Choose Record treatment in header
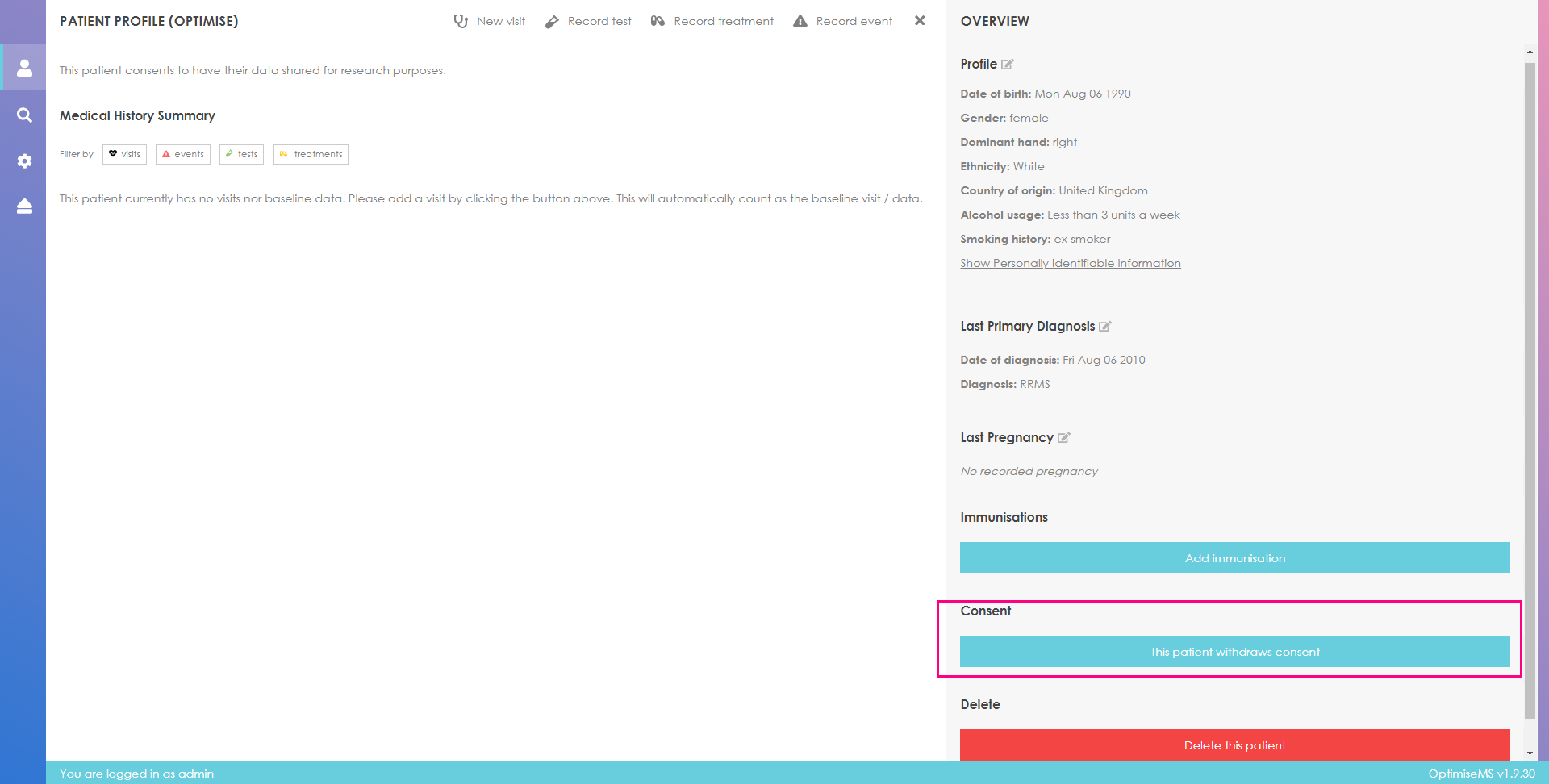The height and width of the screenshot is (784, 1549). [x=712, y=21]
